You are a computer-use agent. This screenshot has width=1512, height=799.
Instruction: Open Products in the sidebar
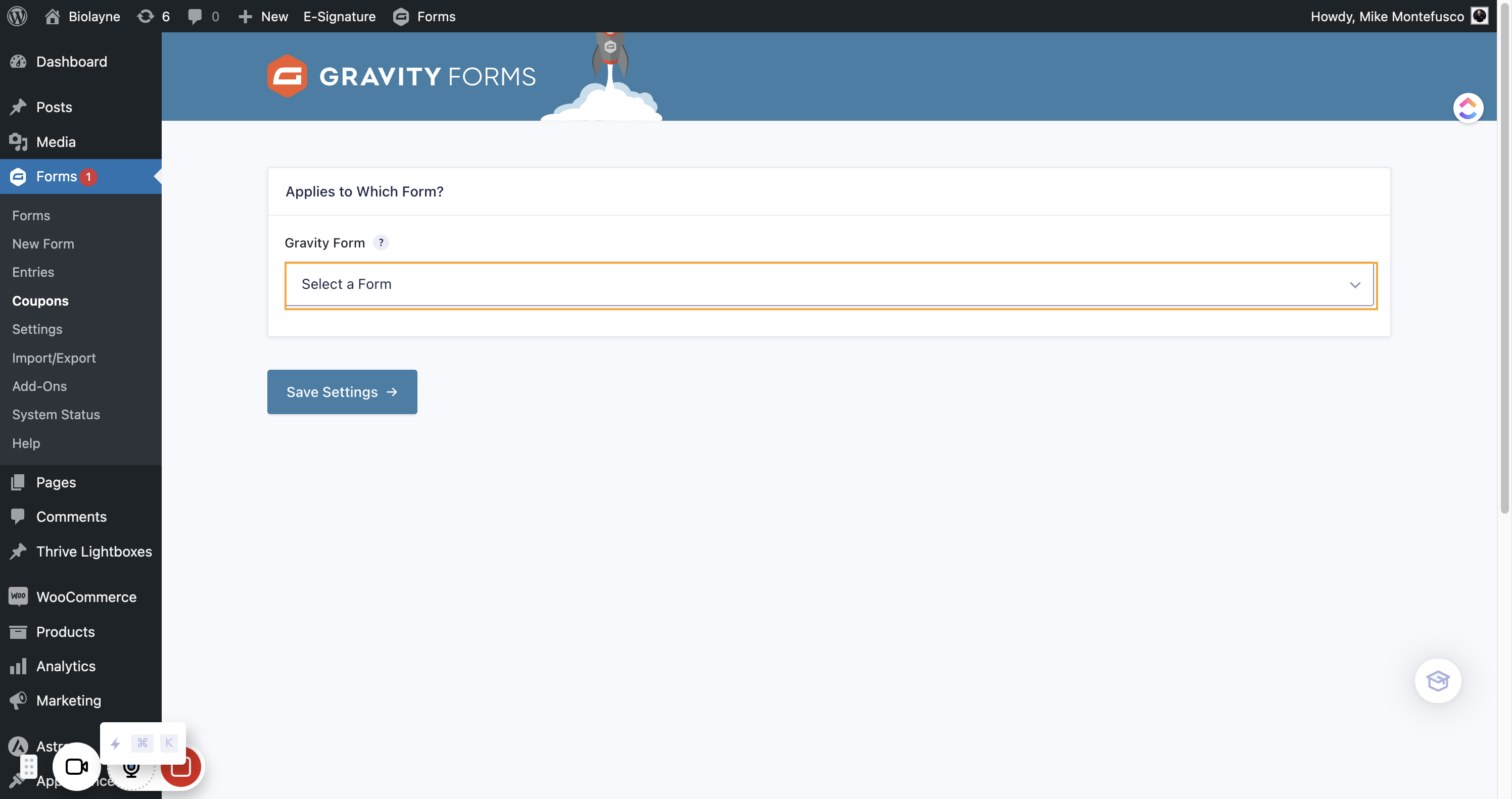click(65, 631)
